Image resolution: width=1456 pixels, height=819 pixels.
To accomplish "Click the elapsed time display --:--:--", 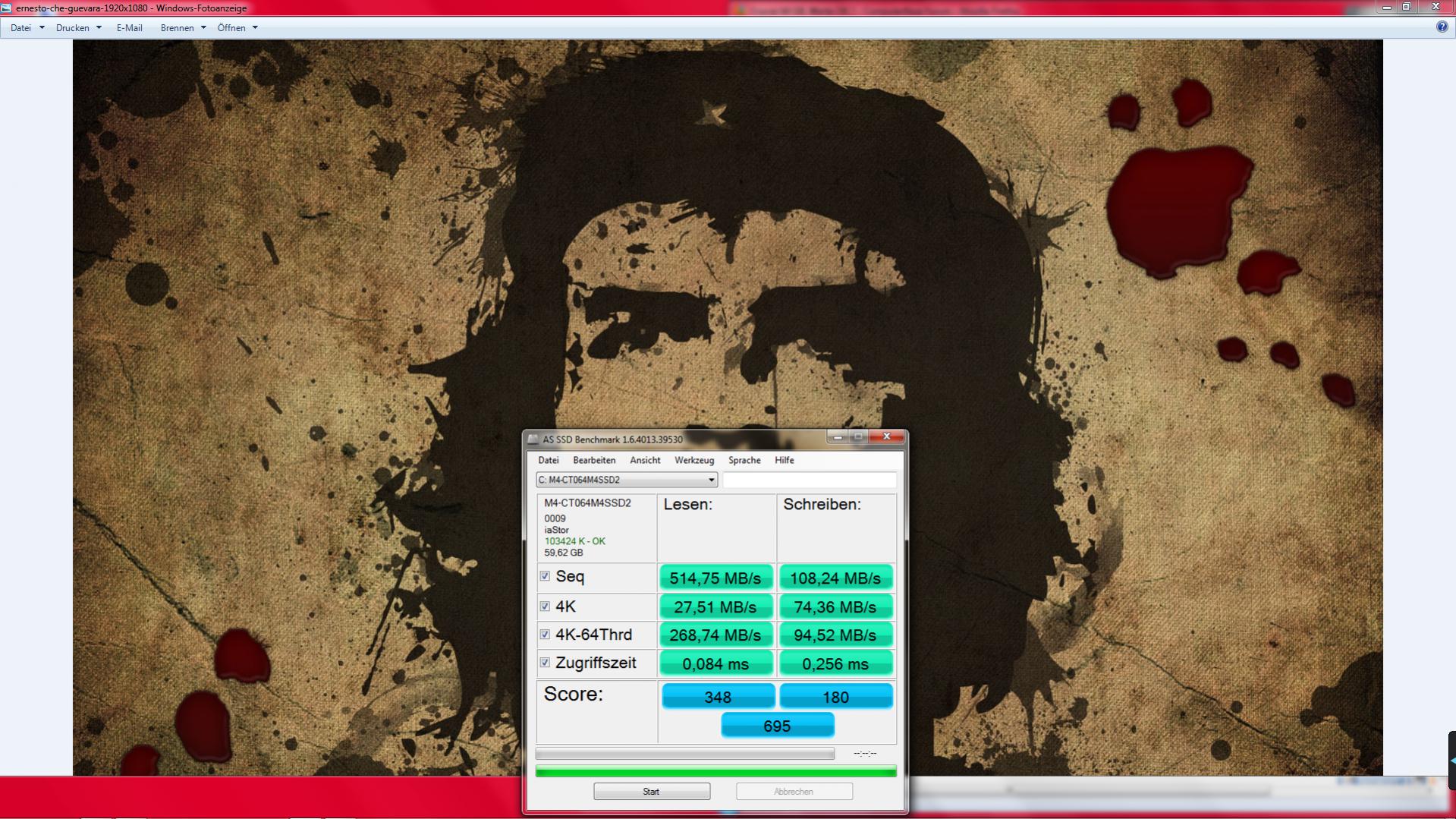I will click(865, 754).
